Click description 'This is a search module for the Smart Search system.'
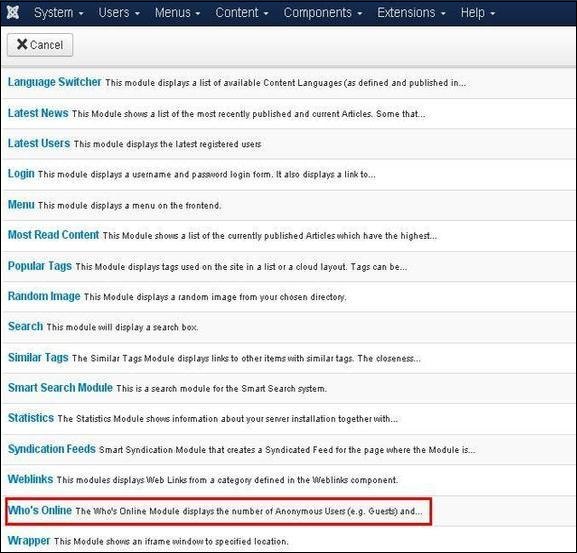The height and width of the screenshot is (553, 577). (x=222, y=389)
